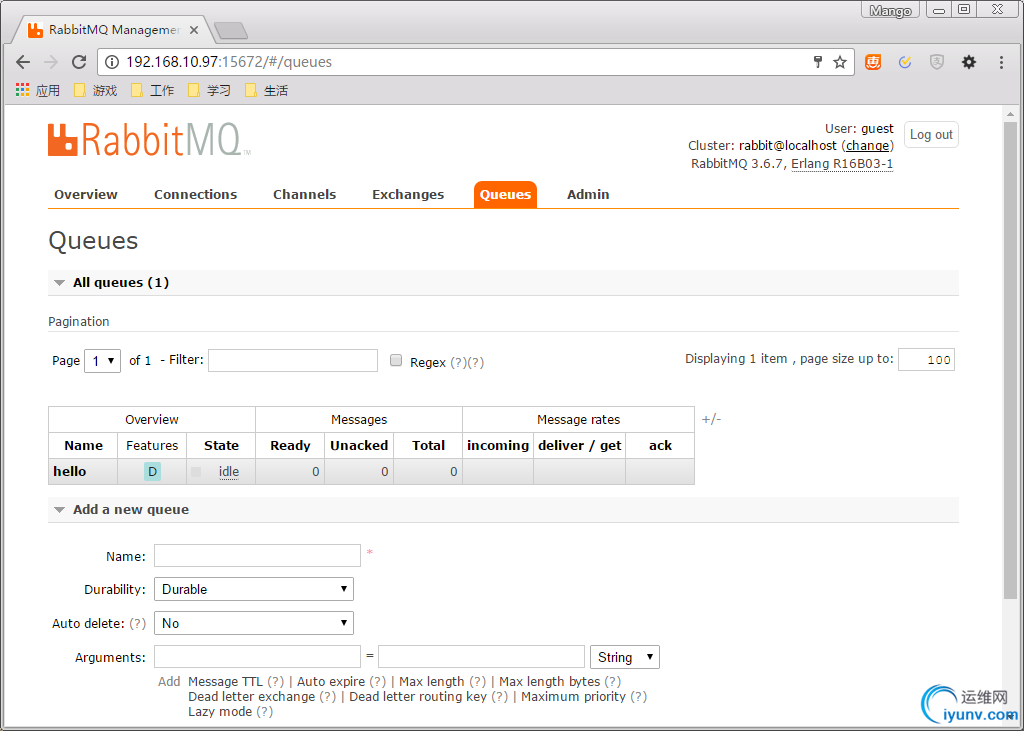
Task: Open the apps grid shortcut
Action: (x=37, y=90)
